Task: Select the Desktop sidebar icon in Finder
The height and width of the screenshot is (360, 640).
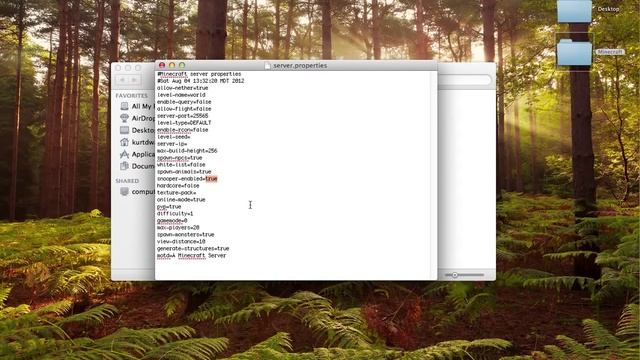Action: click(124, 130)
